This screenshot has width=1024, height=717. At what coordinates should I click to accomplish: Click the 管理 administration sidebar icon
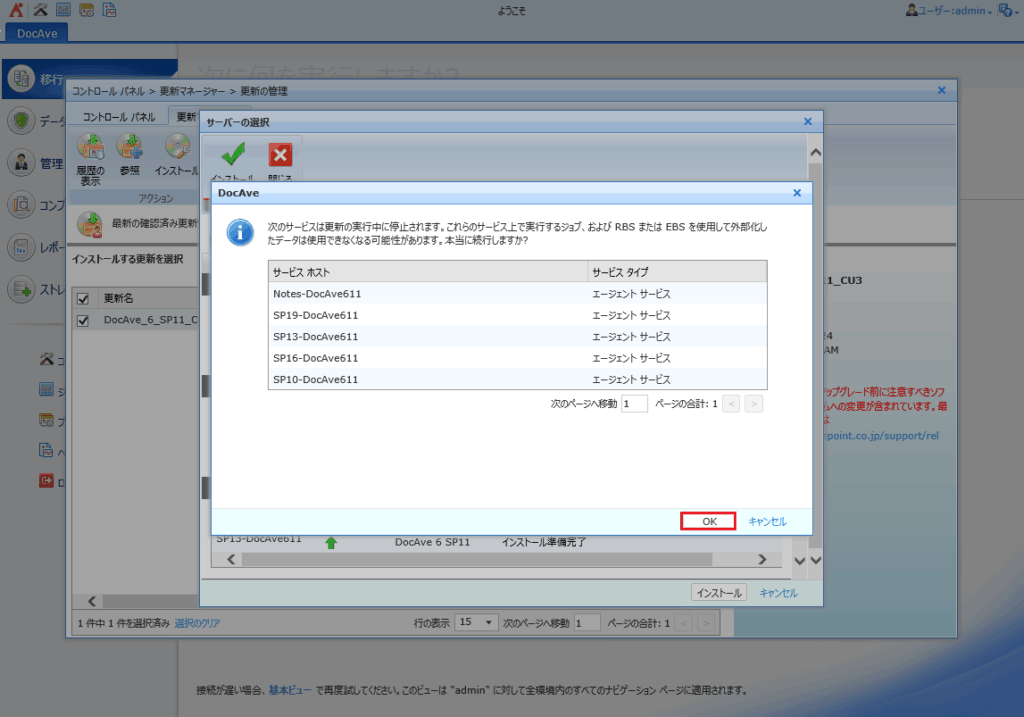[x=21, y=163]
